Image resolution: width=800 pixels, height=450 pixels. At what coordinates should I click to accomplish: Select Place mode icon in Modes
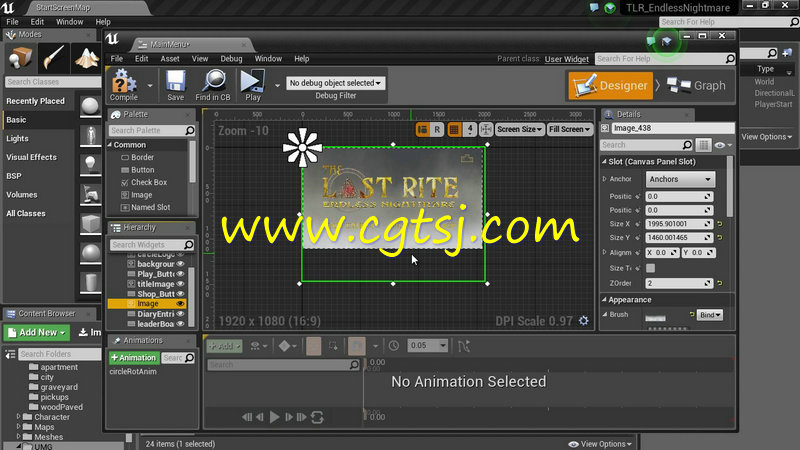(20, 58)
